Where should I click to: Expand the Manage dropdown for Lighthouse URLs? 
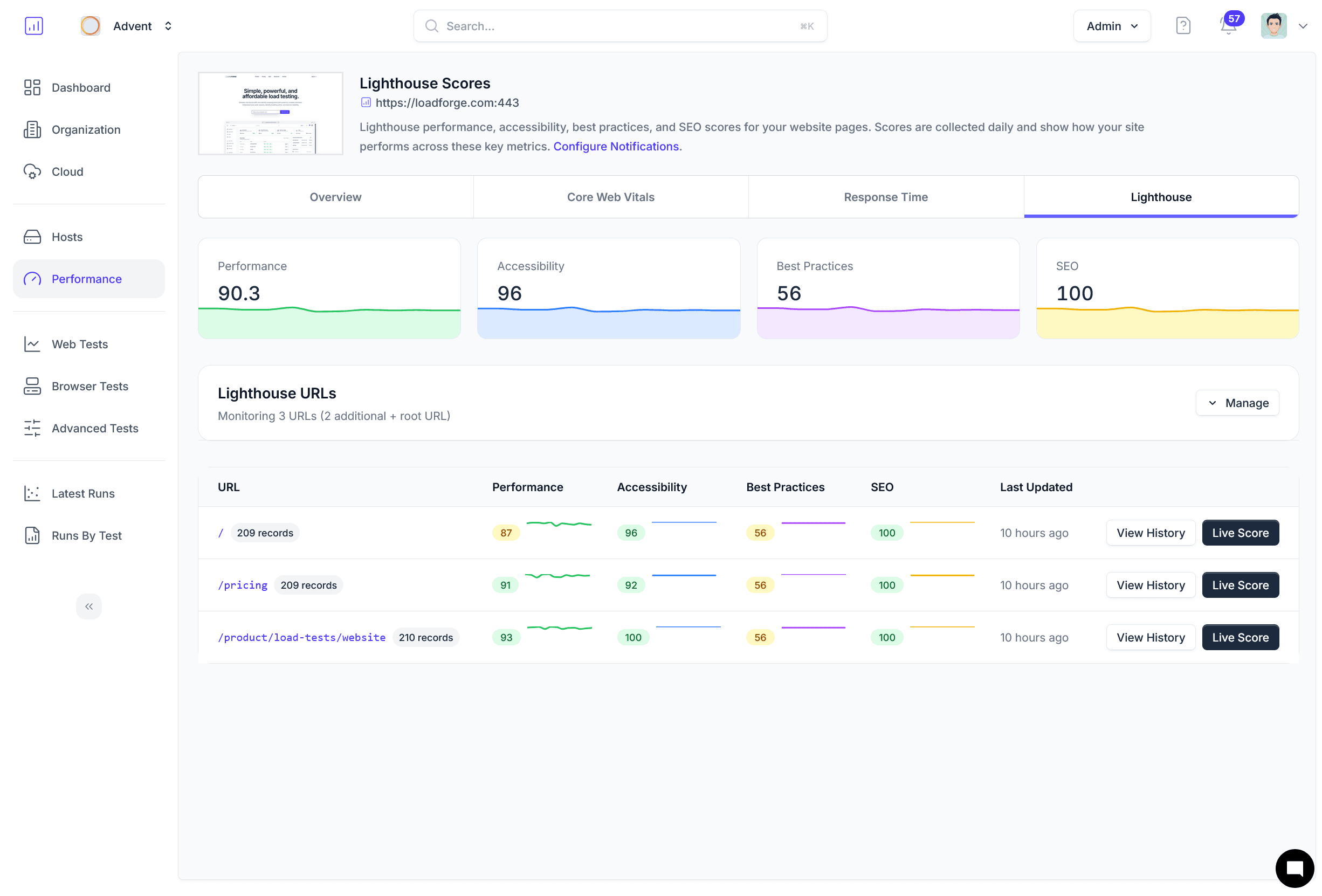point(1237,403)
